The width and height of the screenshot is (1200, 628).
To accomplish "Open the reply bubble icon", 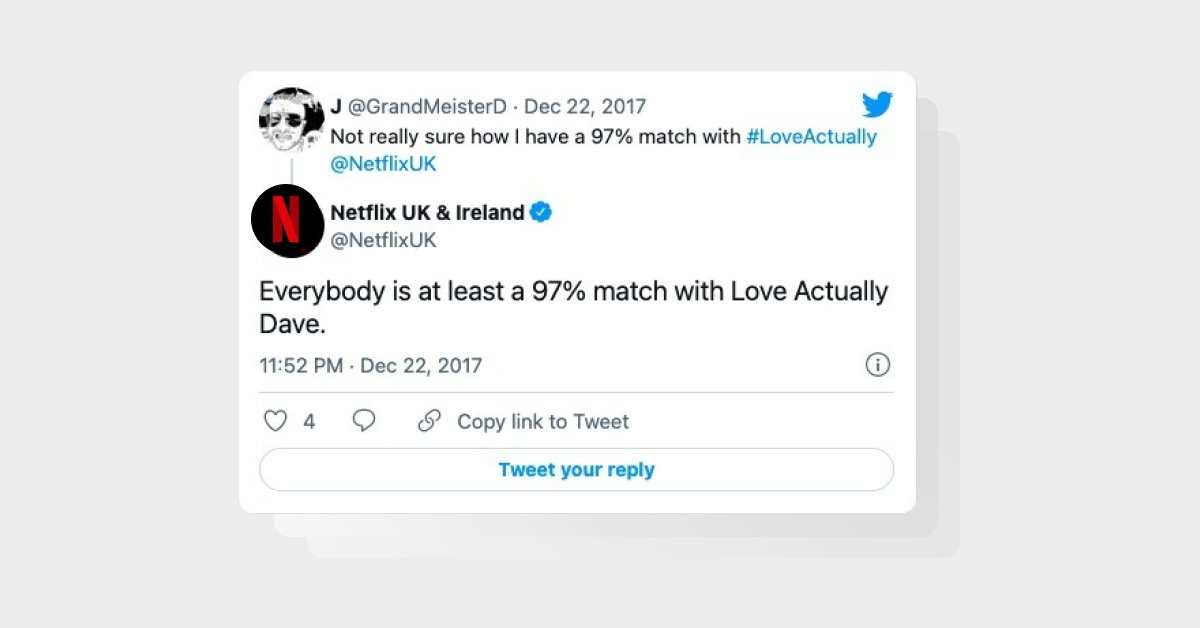I will (363, 421).
